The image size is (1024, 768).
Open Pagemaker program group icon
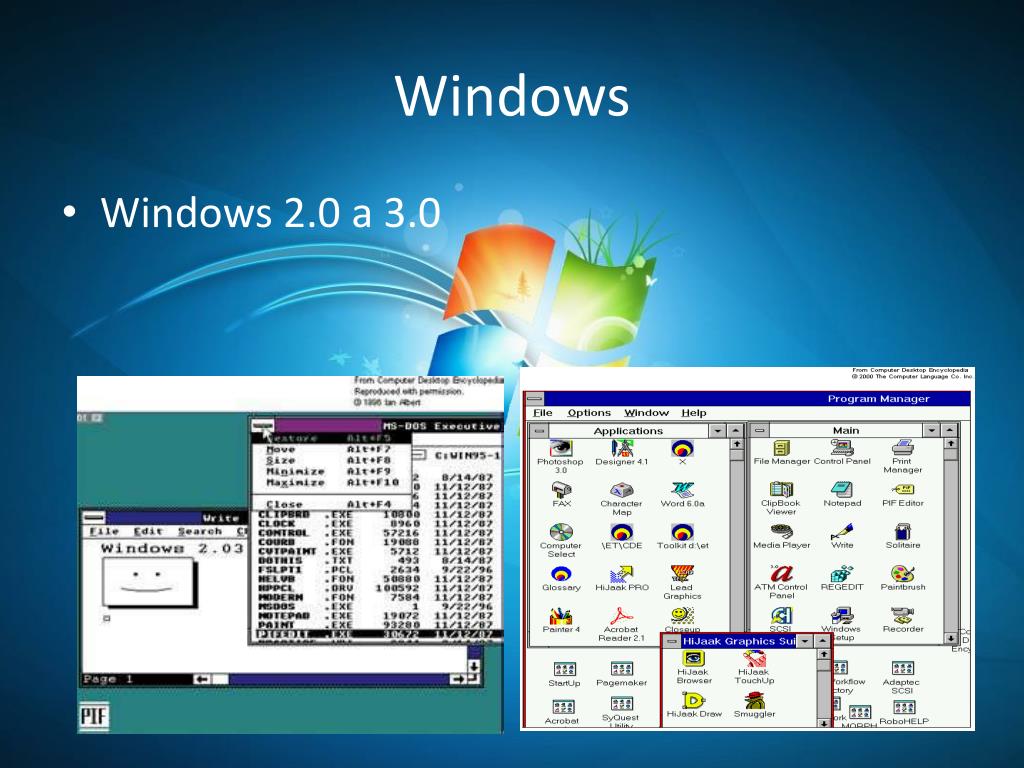click(x=622, y=675)
